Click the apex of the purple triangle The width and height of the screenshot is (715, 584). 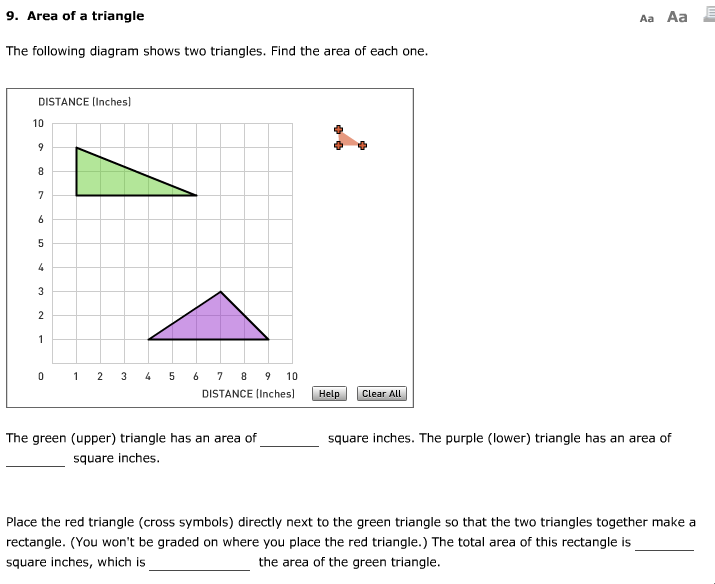(x=221, y=292)
